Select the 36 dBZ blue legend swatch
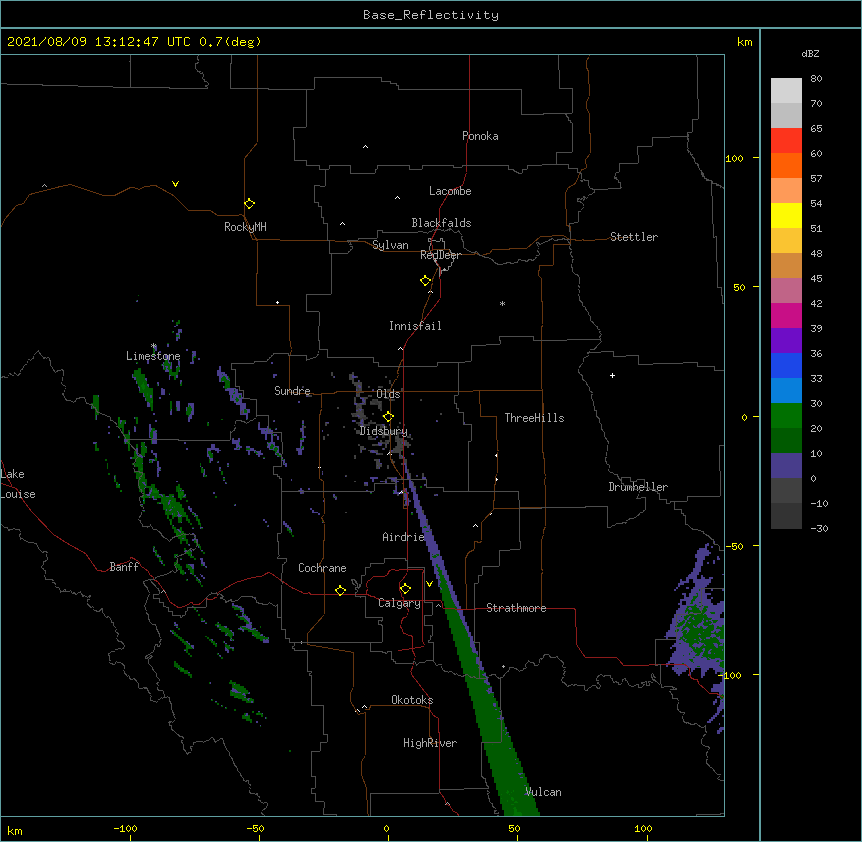862x842 pixels. tap(786, 365)
